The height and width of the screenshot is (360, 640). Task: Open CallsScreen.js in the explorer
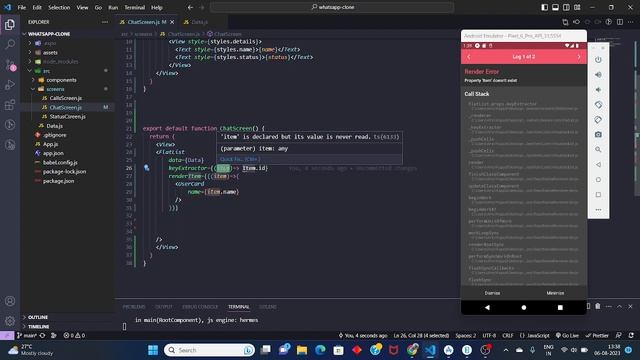(x=65, y=98)
